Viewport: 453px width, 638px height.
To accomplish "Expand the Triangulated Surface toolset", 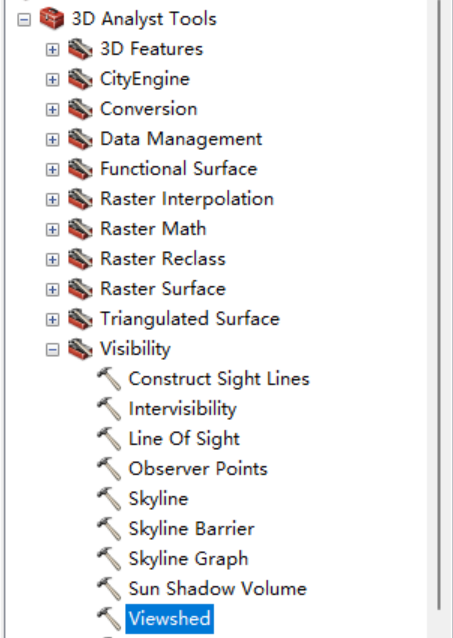I will tap(52, 319).
